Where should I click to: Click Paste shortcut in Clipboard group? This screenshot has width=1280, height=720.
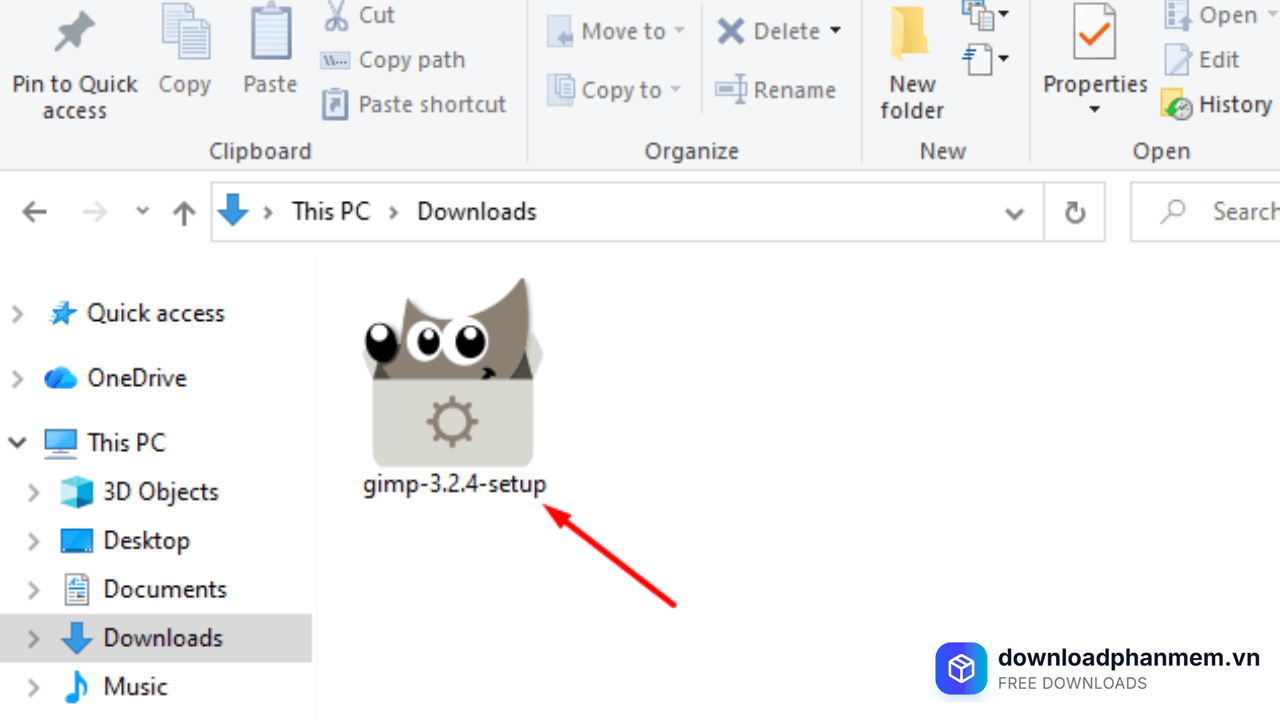[413, 104]
